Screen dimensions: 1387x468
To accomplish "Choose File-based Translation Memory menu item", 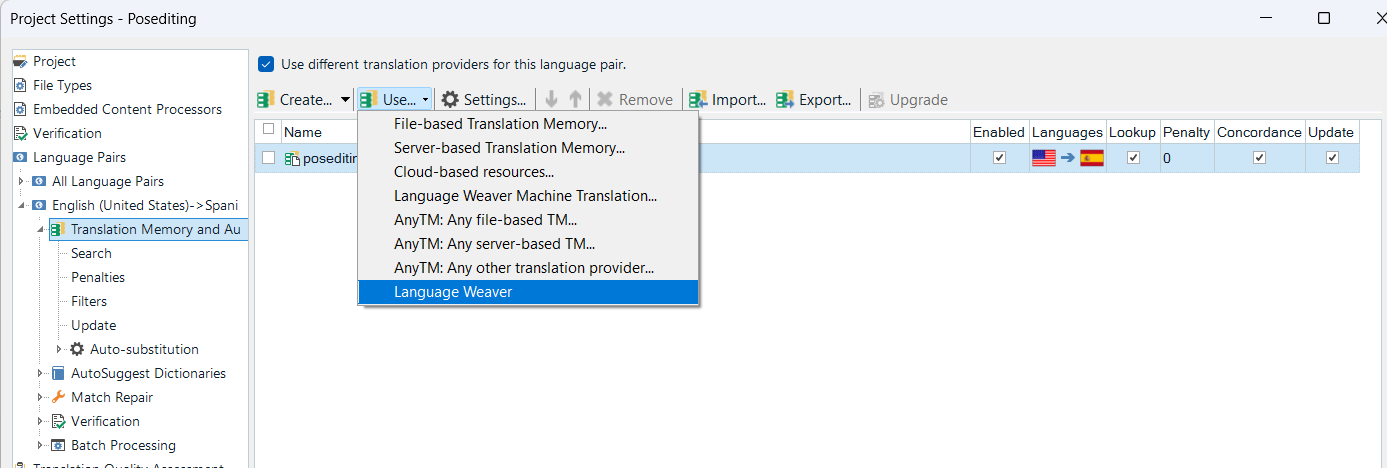I will (528, 124).
